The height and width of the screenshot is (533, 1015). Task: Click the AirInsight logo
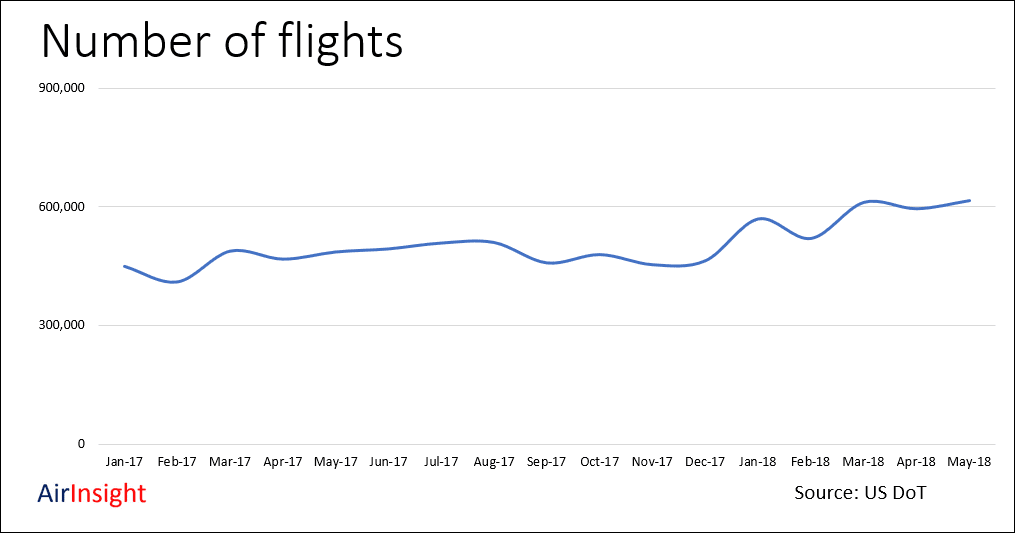(92, 493)
